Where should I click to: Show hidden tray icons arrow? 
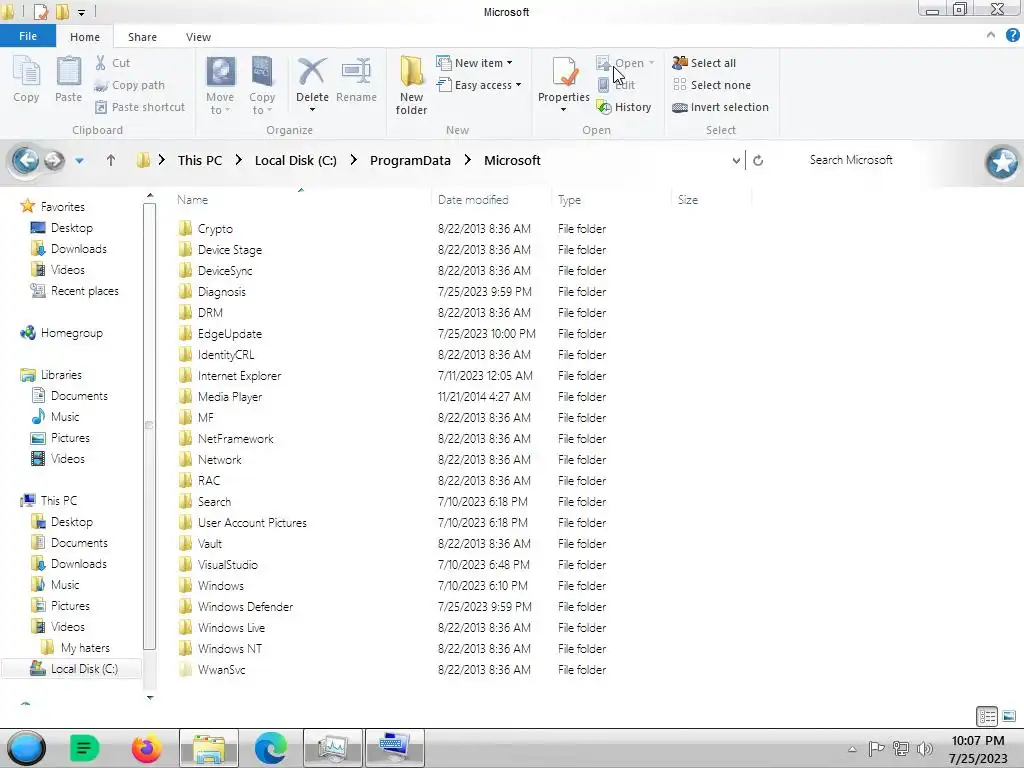[852, 749]
